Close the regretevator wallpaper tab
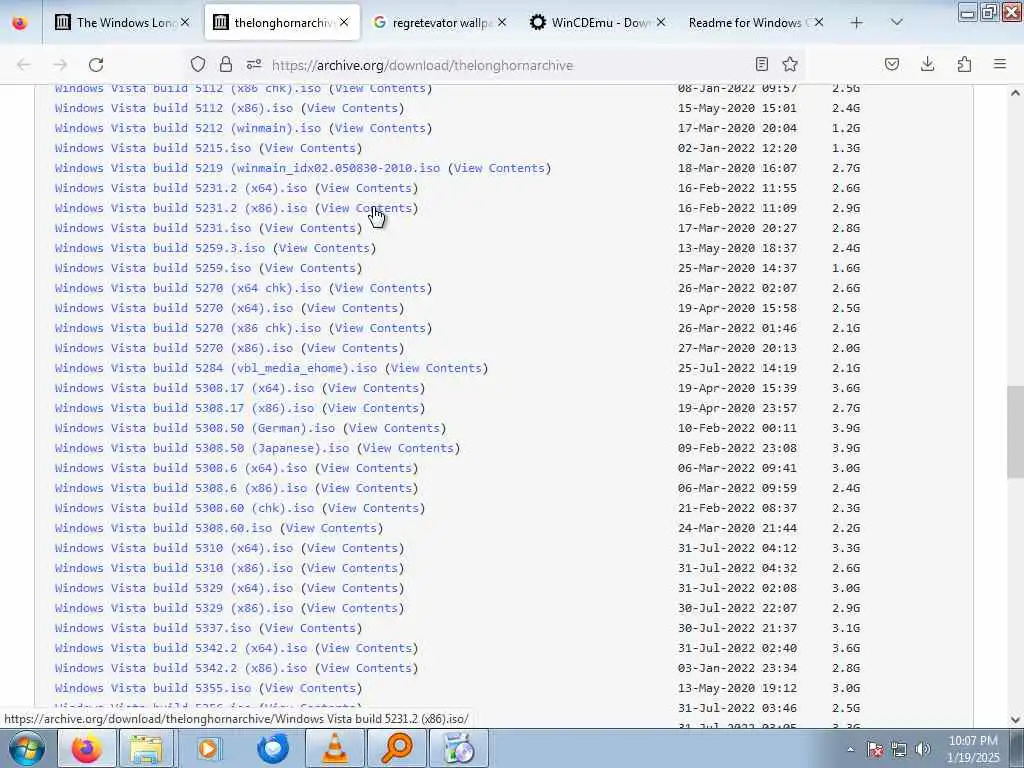The image size is (1024, 768). coord(502,23)
